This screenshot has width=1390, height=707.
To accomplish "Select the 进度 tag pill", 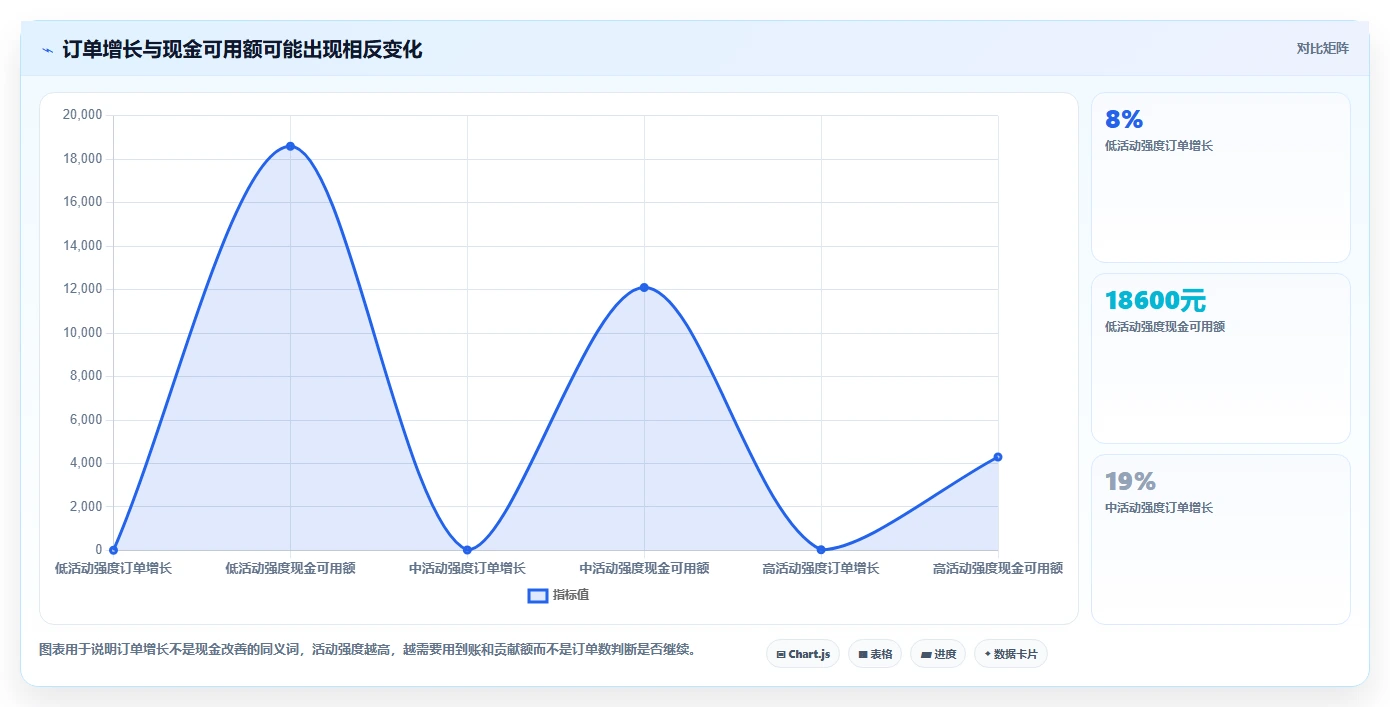I will [x=938, y=654].
